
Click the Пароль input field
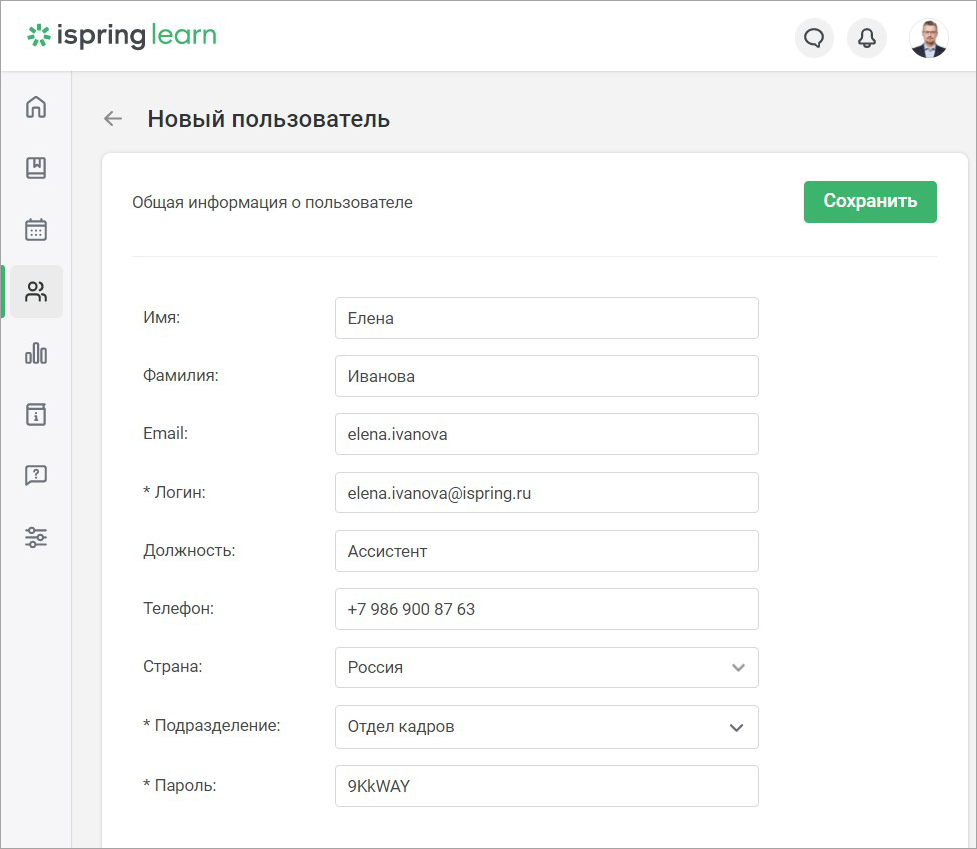546,786
